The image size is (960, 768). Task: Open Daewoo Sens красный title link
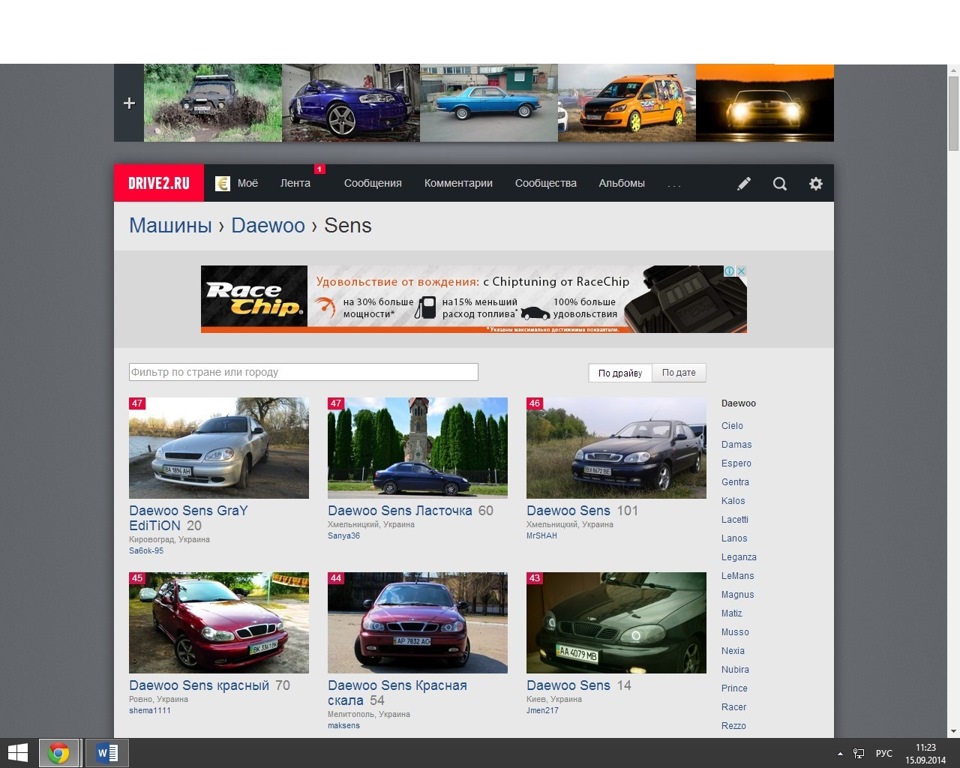[199, 685]
